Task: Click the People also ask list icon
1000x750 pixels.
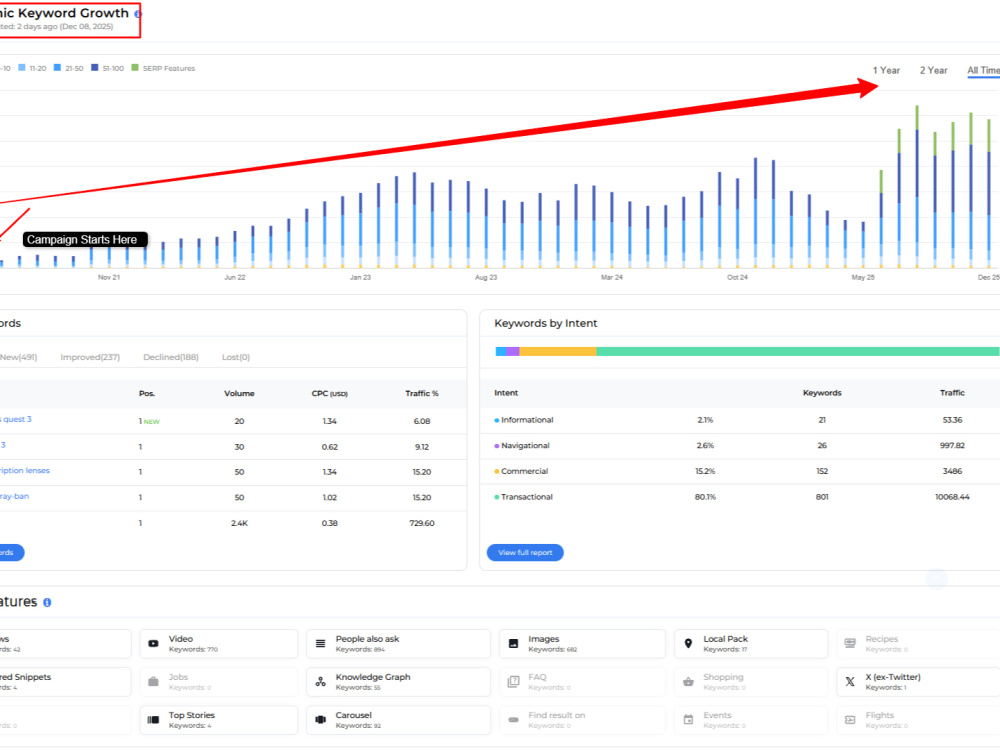Action: pyautogui.click(x=321, y=643)
